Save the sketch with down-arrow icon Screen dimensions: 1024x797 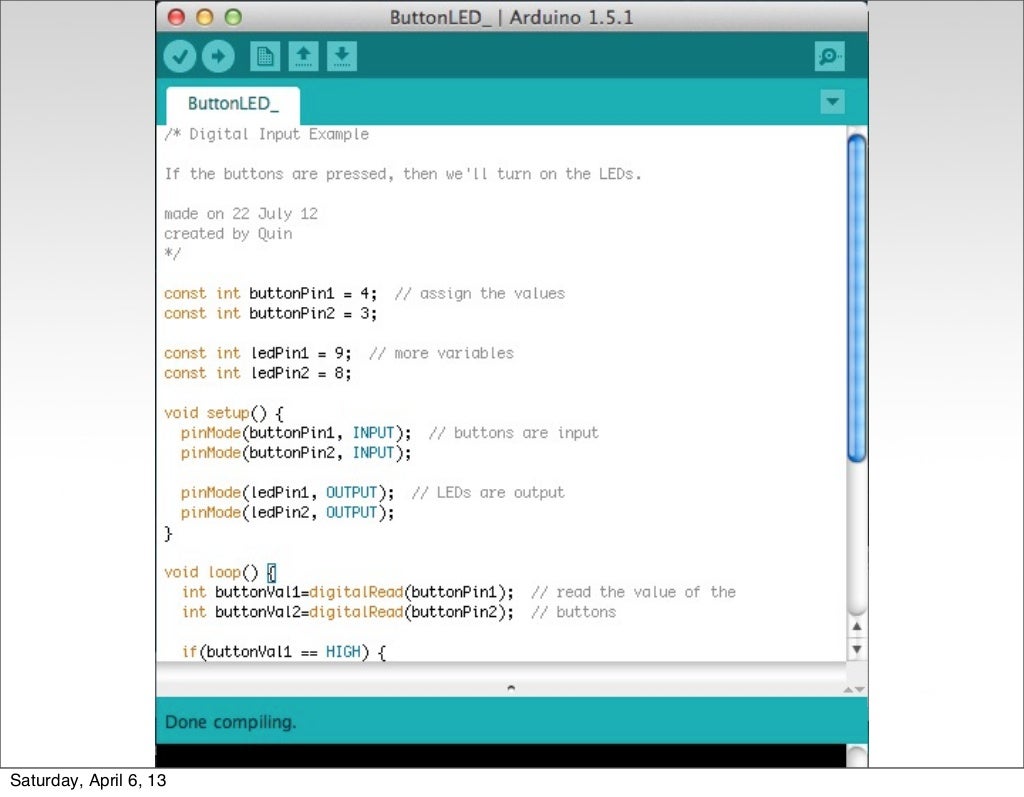[342, 57]
